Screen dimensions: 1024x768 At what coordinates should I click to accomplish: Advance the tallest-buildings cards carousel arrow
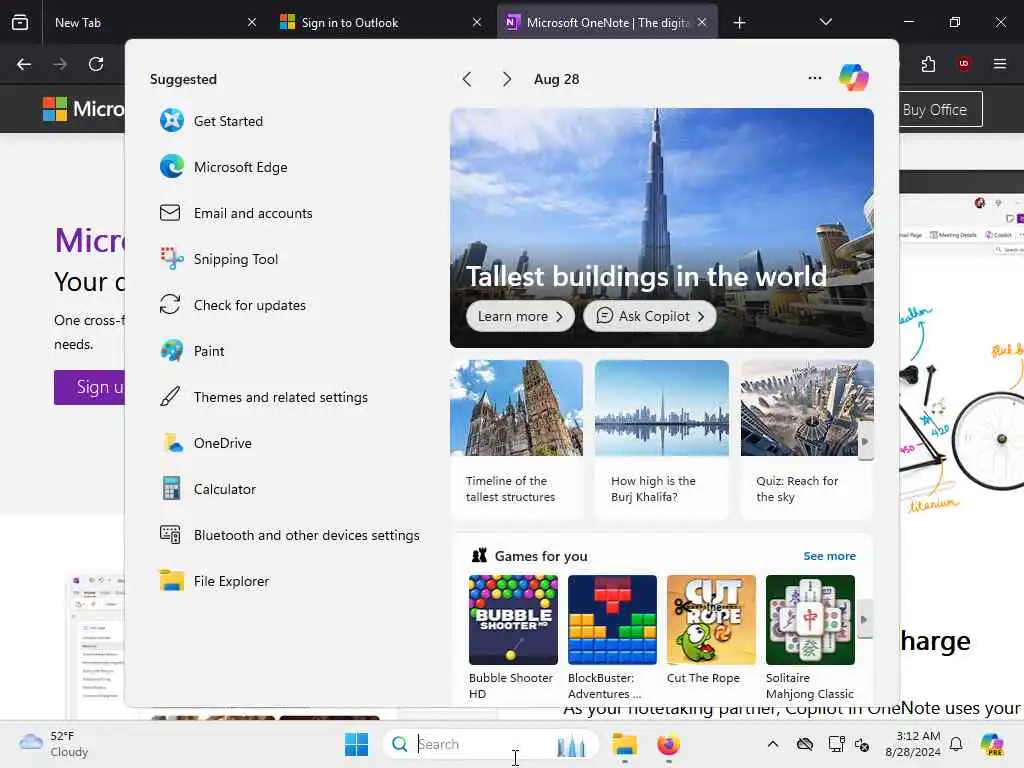point(865,441)
